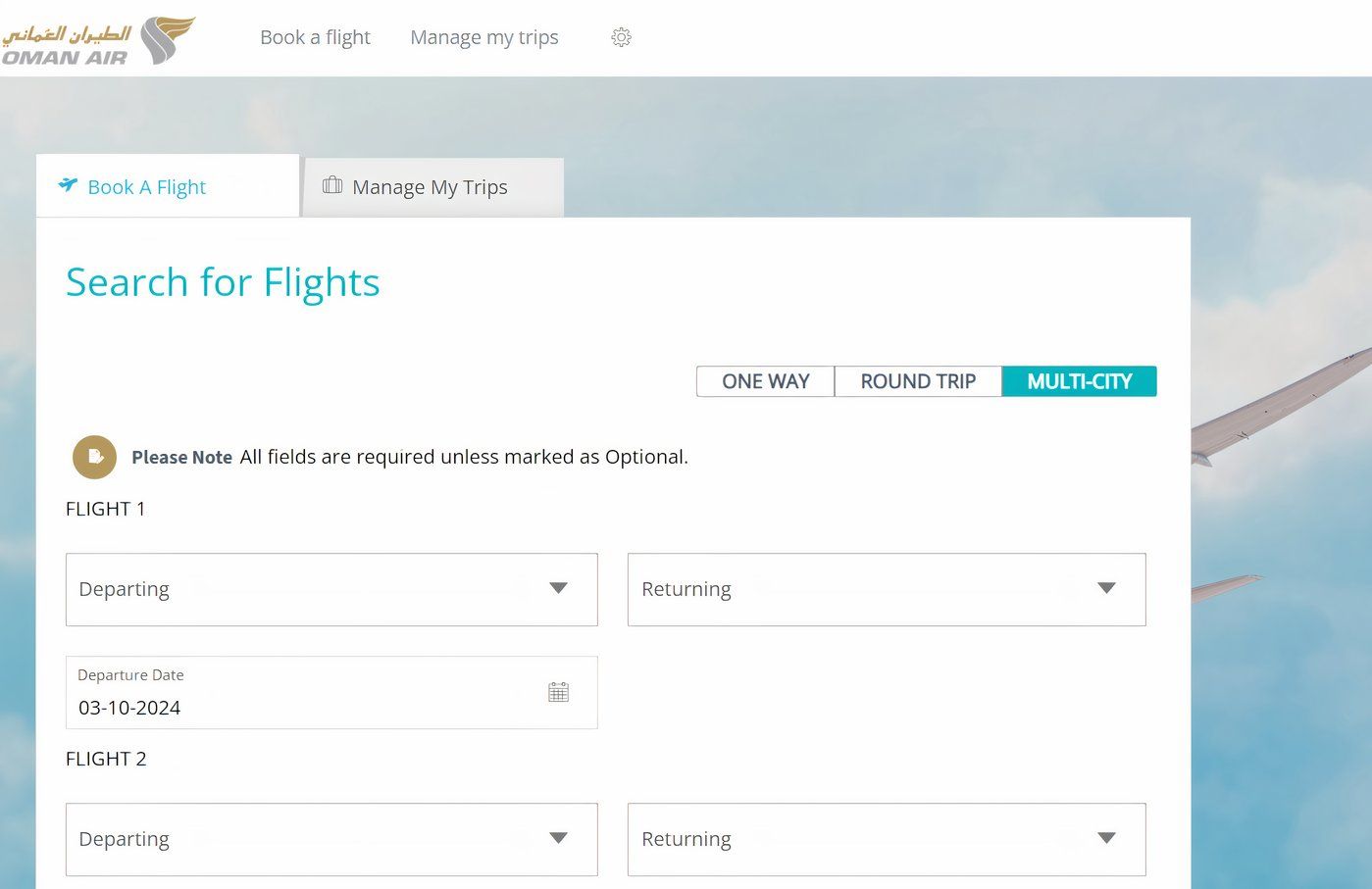Viewport: 1372px width, 889px height.
Task: Click the Flight 1 Departing dropdown arrow
Action: pyautogui.click(x=558, y=588)
